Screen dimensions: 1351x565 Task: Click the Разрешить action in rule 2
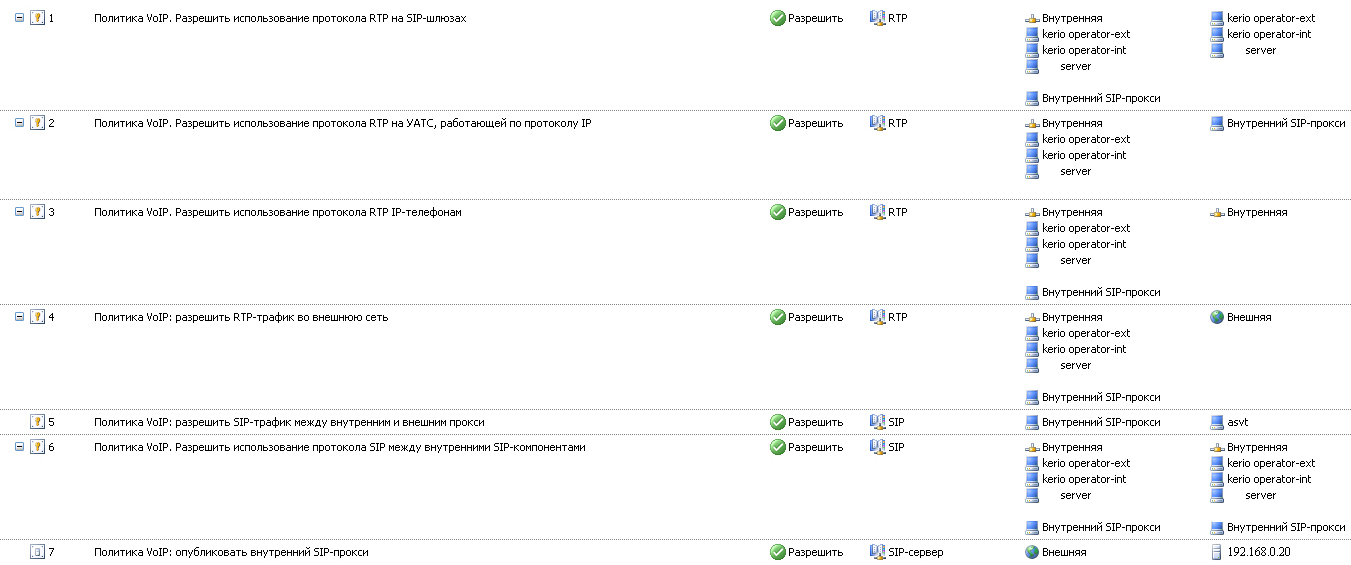pyautogui.click(x=815, y=123)
